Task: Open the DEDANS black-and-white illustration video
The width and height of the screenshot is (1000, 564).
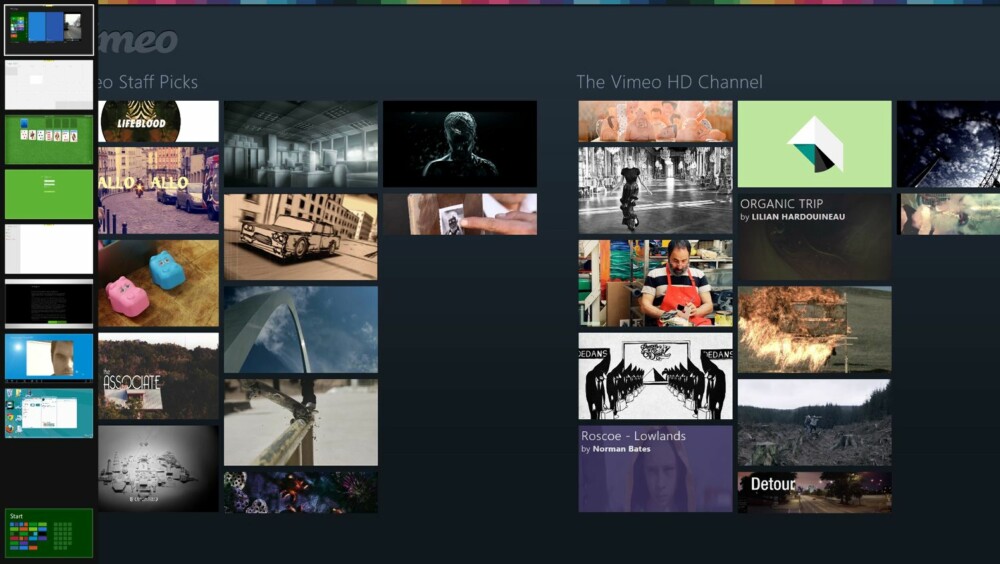Action: coord(656,376)
